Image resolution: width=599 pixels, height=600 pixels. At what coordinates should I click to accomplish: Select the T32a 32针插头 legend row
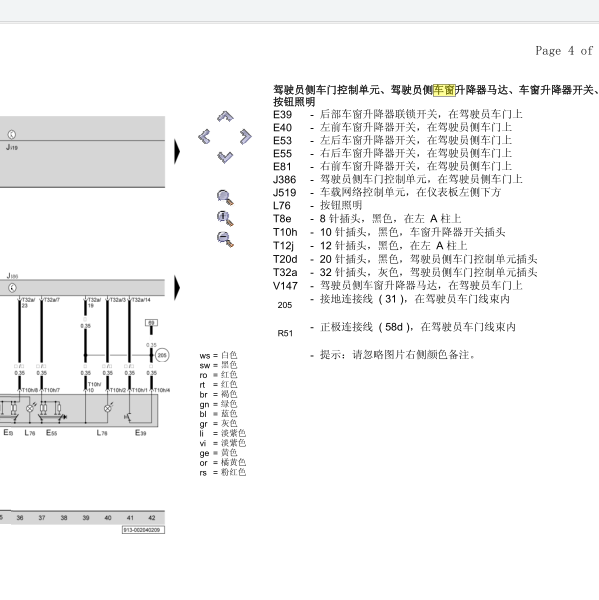(x=405, y=272)
